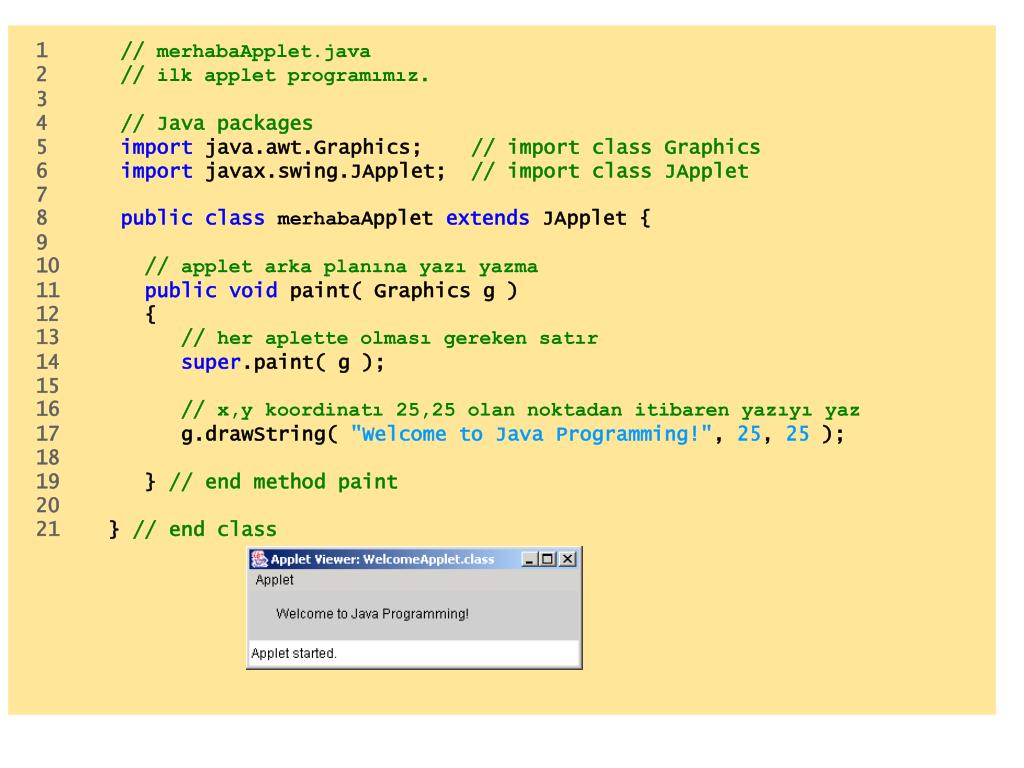
Task: Maximize the Applet Viewer window
Action: pyautogui.click(x=548, y=559)
